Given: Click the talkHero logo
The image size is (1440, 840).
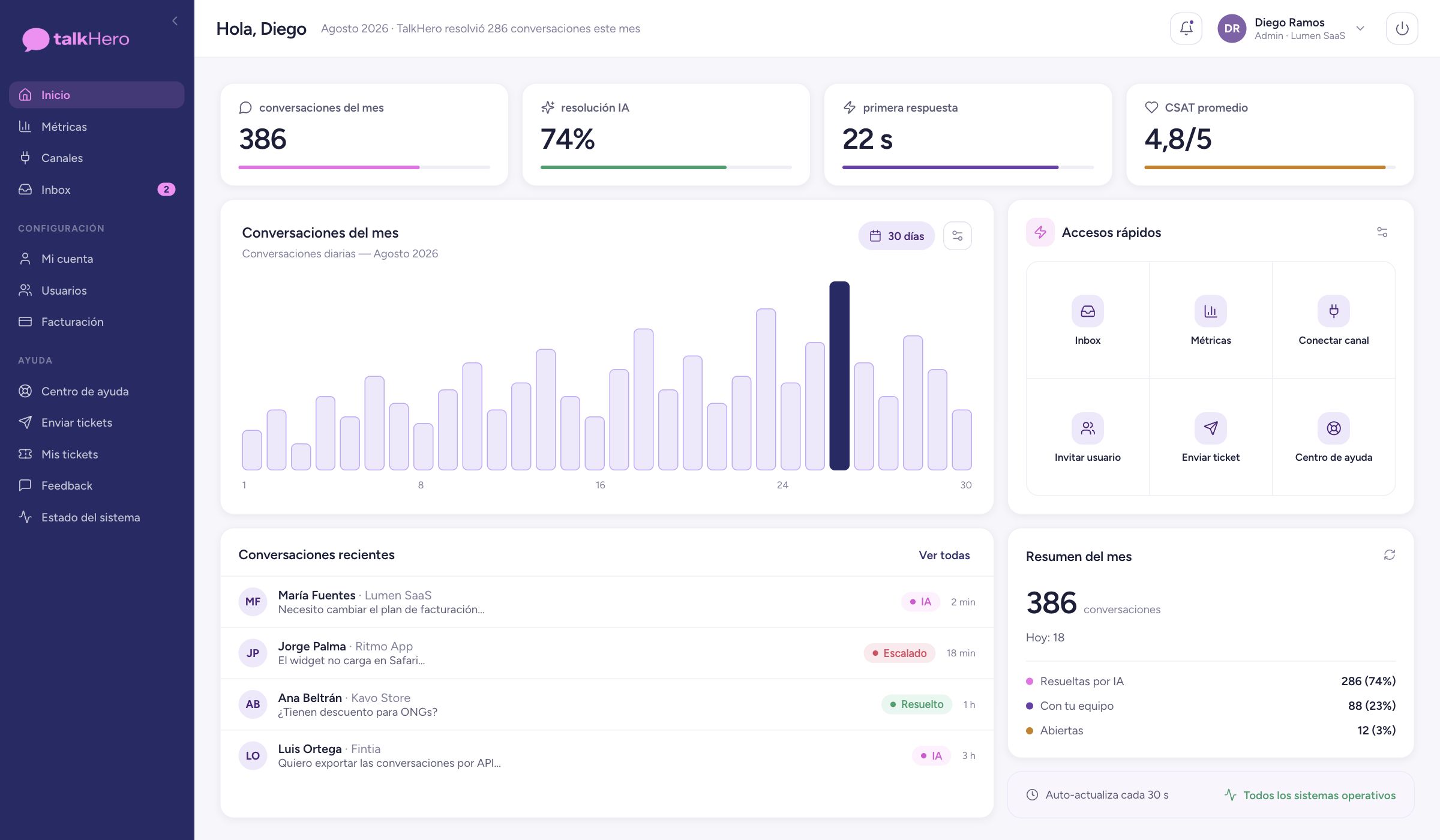Looking at the screenshot, I should [x=76, y=39].
